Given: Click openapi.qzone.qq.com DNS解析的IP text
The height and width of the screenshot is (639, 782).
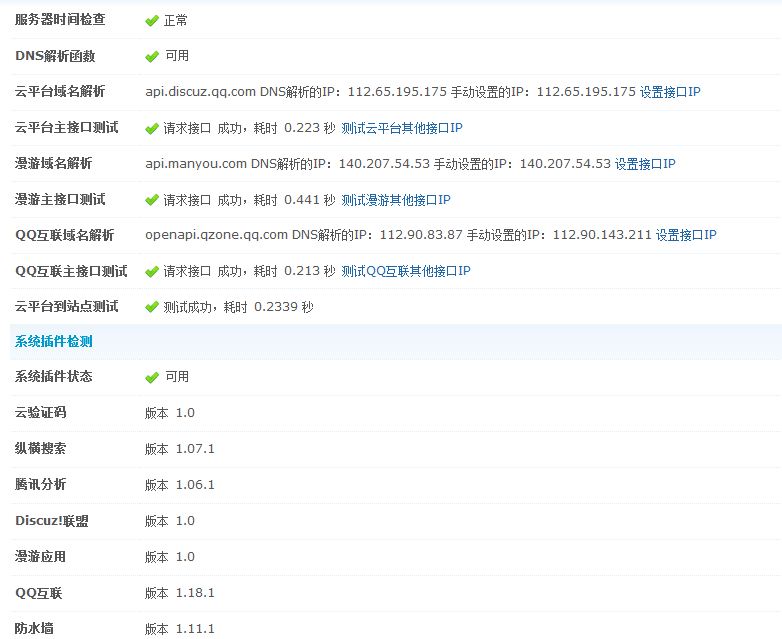Looking at the screenshot, I should coord(304,235).
